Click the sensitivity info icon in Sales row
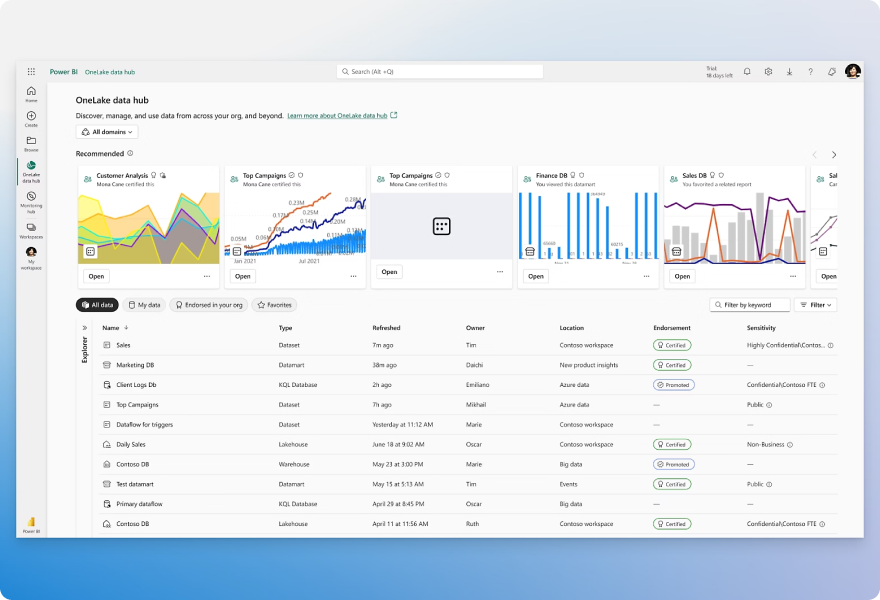The image size is (880, 600). click(x=831, y=345)
